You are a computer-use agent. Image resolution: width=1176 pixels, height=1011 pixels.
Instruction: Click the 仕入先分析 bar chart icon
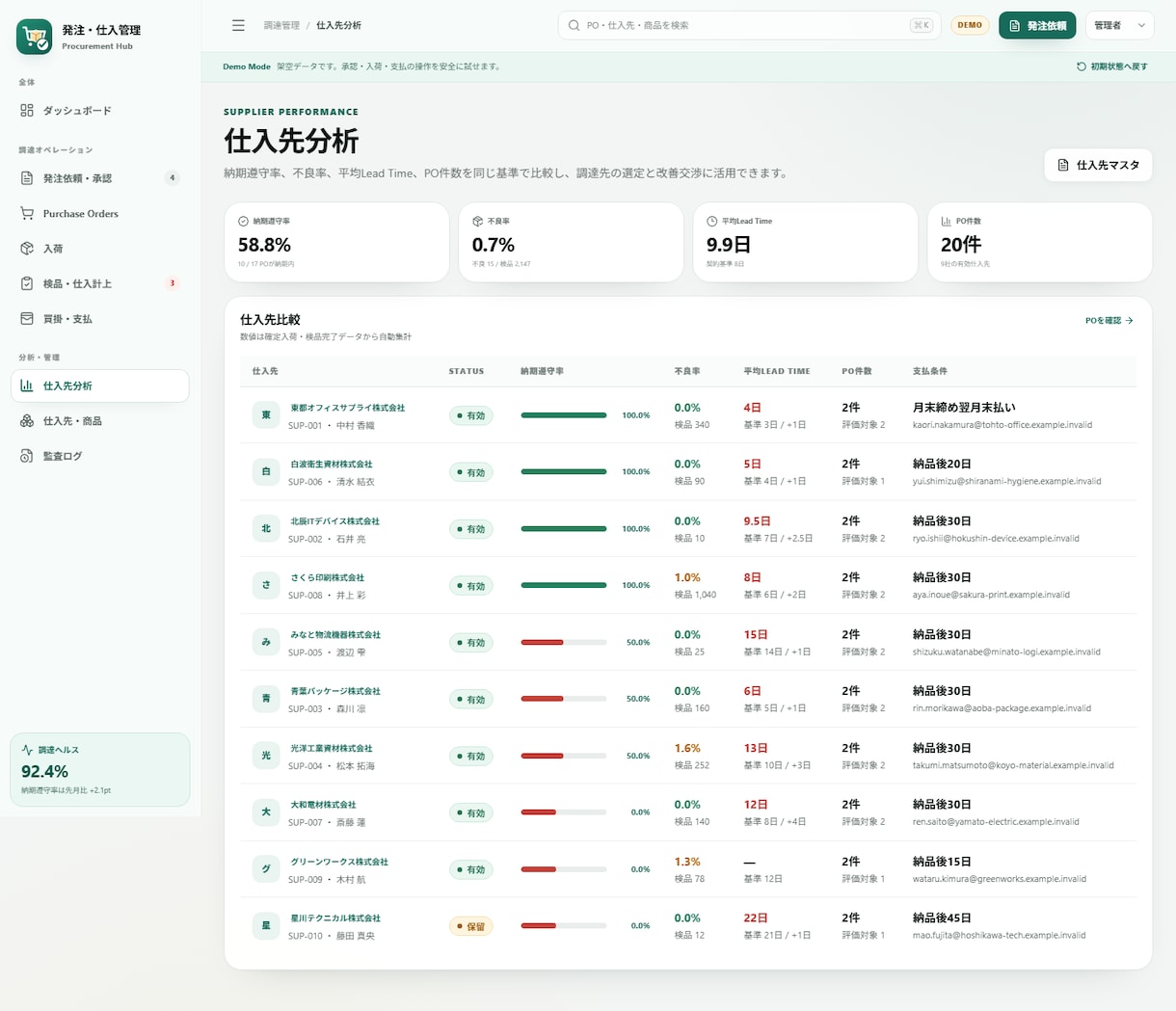tap(27, 386)
